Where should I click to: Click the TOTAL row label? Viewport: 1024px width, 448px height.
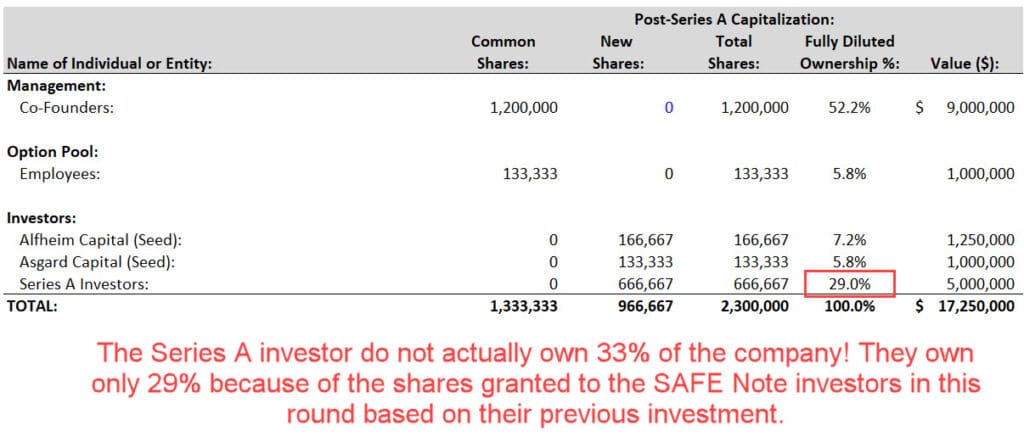(x=31, y=306)
